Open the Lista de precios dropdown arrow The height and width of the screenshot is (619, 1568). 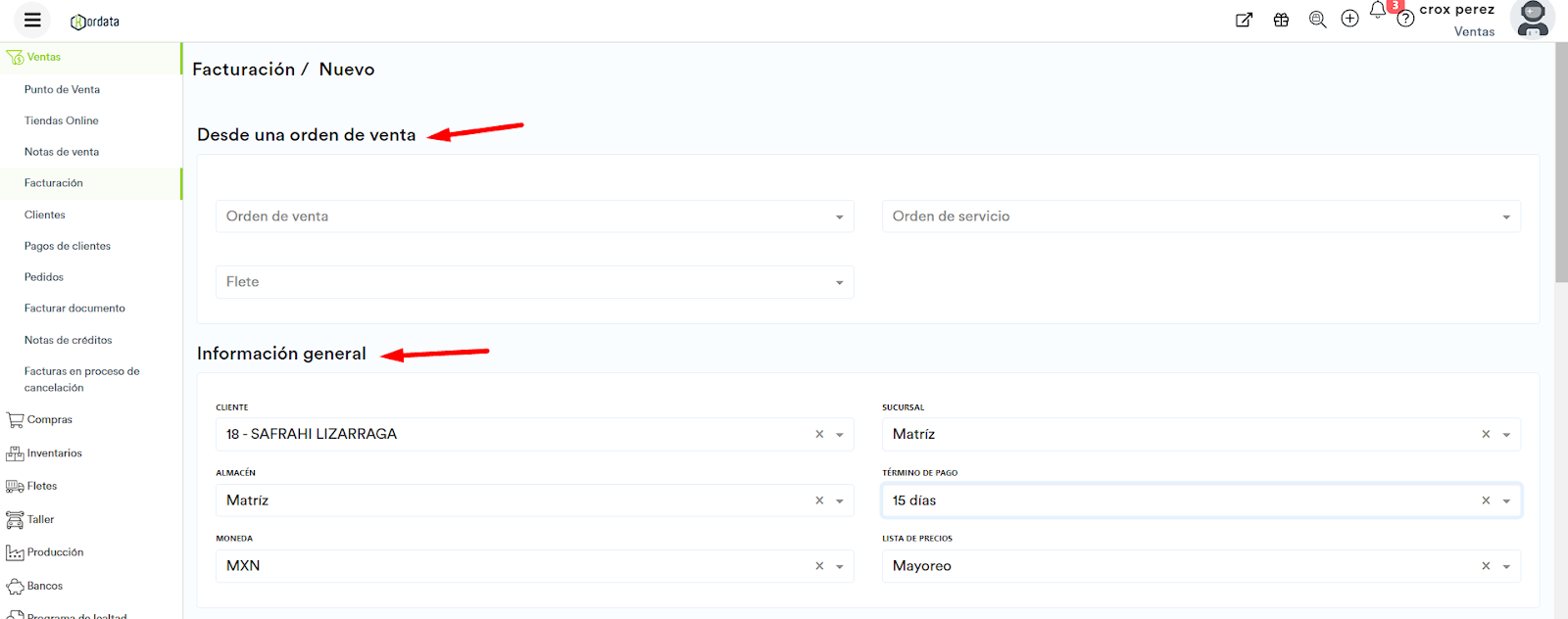tap(1506, 566)
